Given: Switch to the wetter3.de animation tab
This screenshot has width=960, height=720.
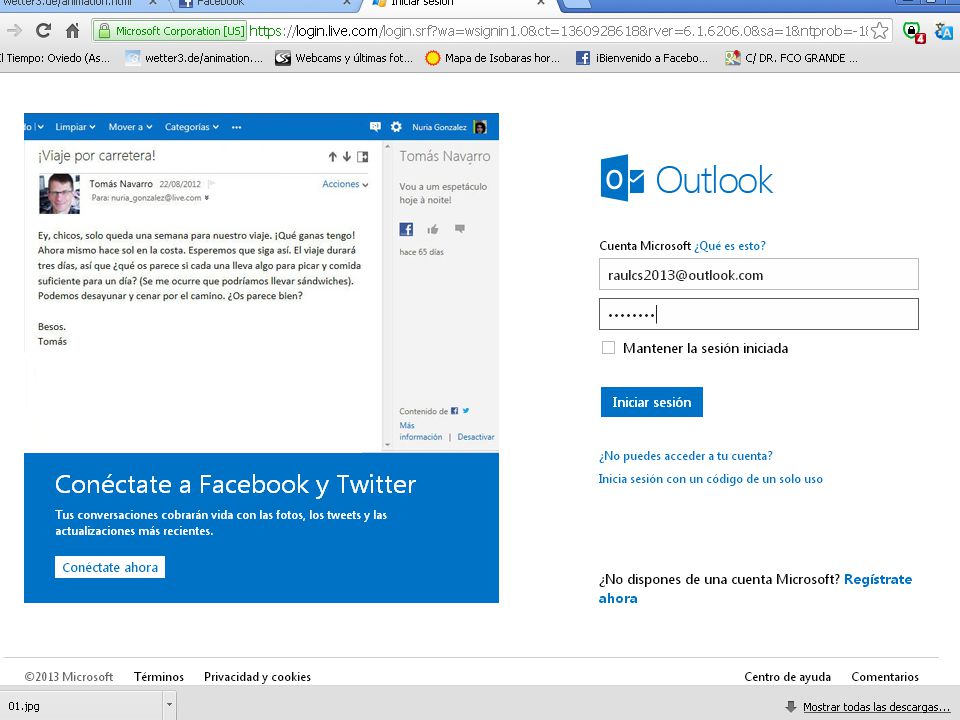Looking at the screenshot, I should [80, 4].
